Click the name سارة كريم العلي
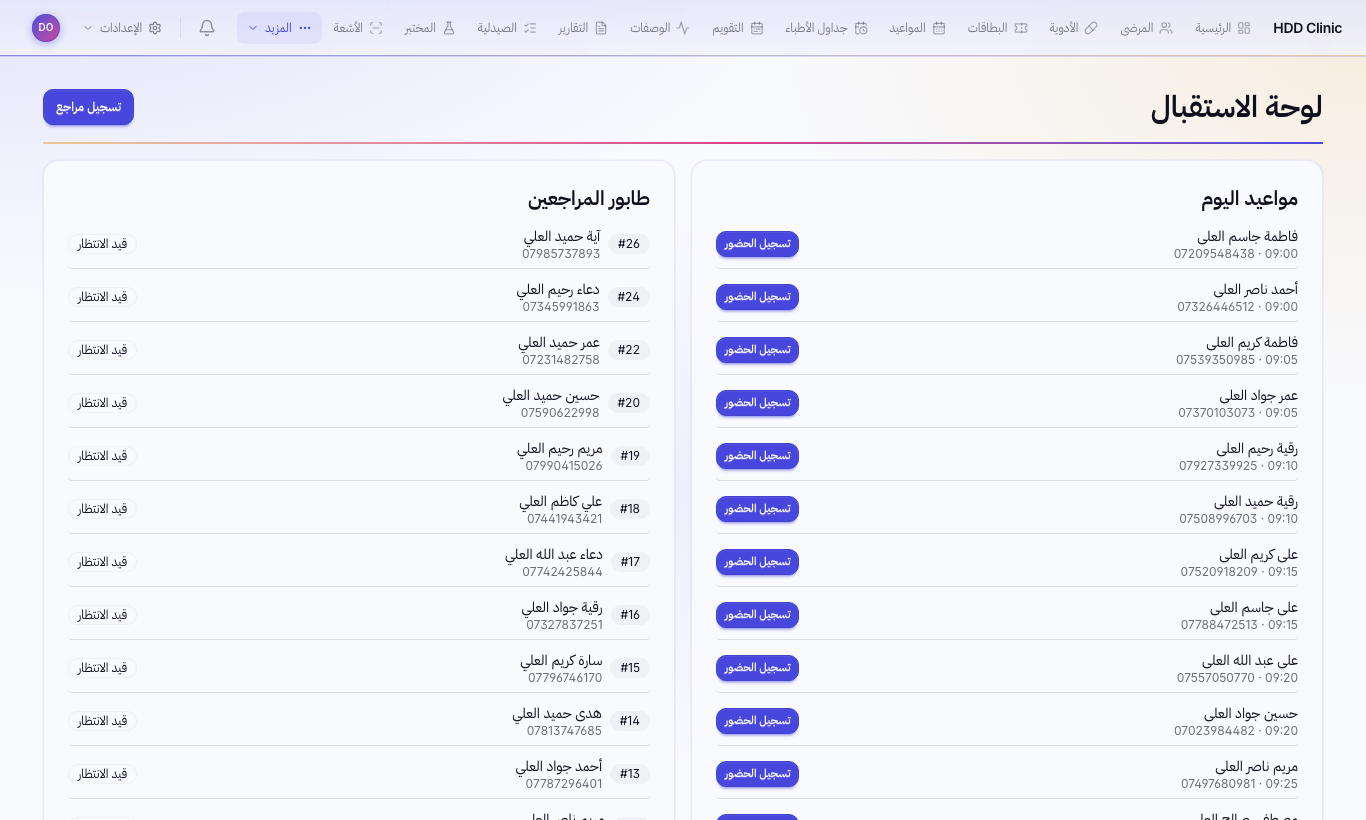1366x820 pixels. tap(561, 661)
